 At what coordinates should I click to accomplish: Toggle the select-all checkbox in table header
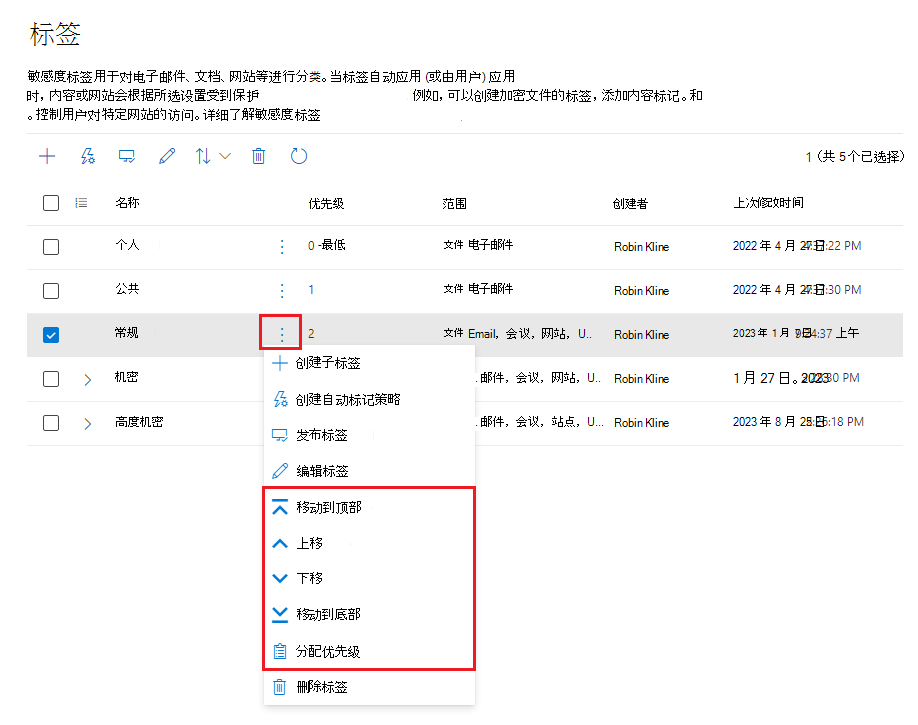[51, 202]
